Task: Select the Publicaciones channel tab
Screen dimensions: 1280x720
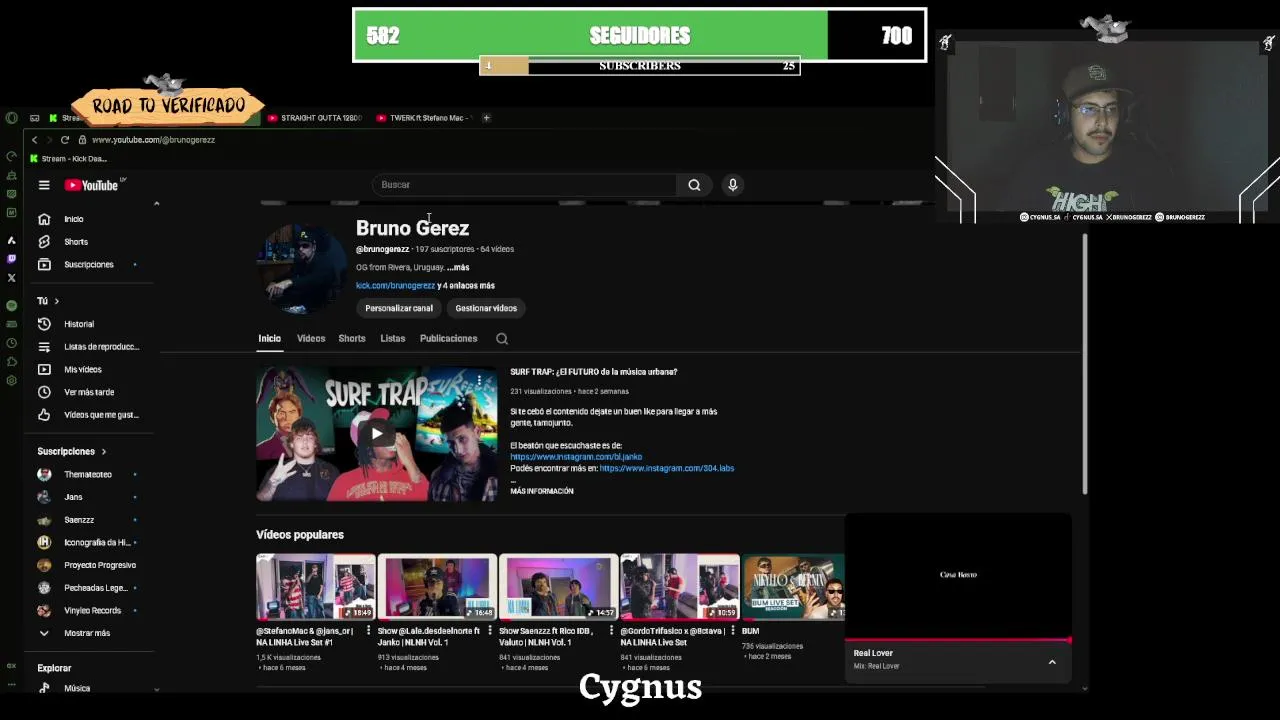Action: (x=449, y=339)
